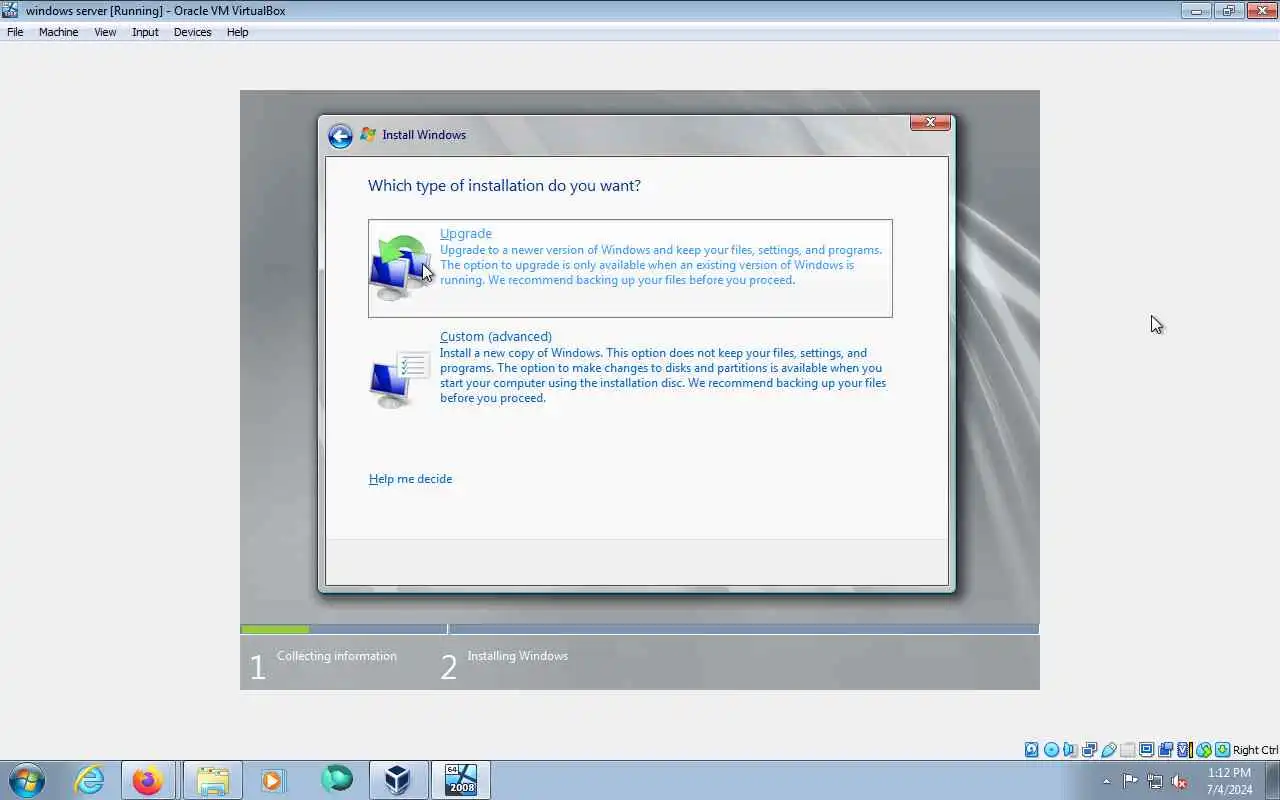Switch to the VirtualBox taskbar button
The image size is (1280, 800).
click(x=398, y=780)
